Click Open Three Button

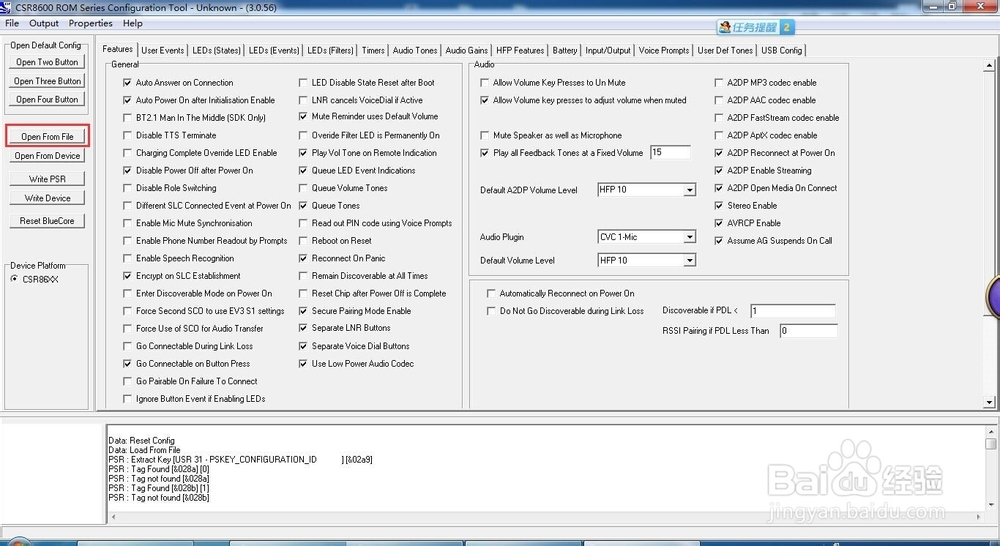(47, 82)
